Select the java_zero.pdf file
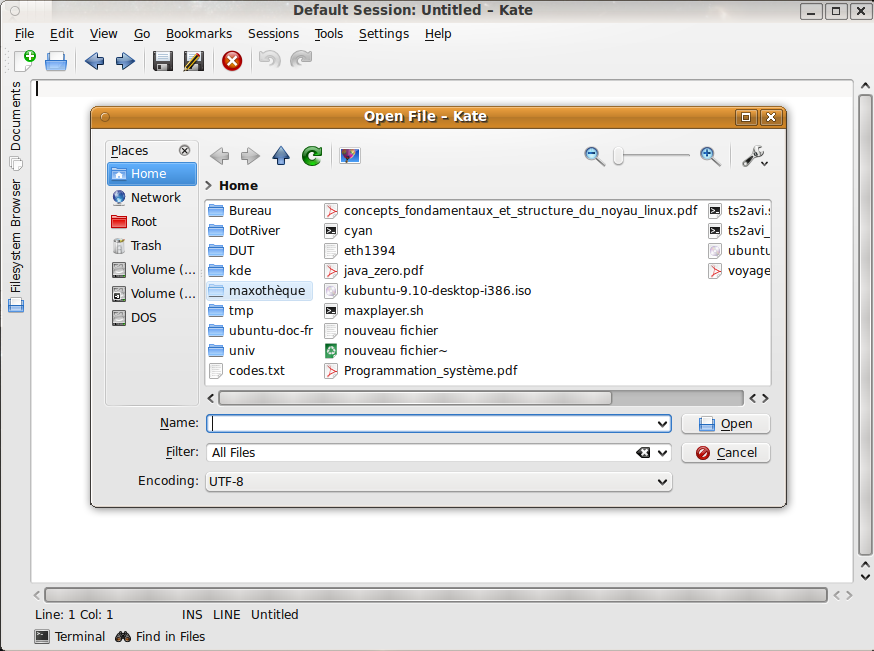This screenshot has width=874, height=651. click(x=373, y=271)
